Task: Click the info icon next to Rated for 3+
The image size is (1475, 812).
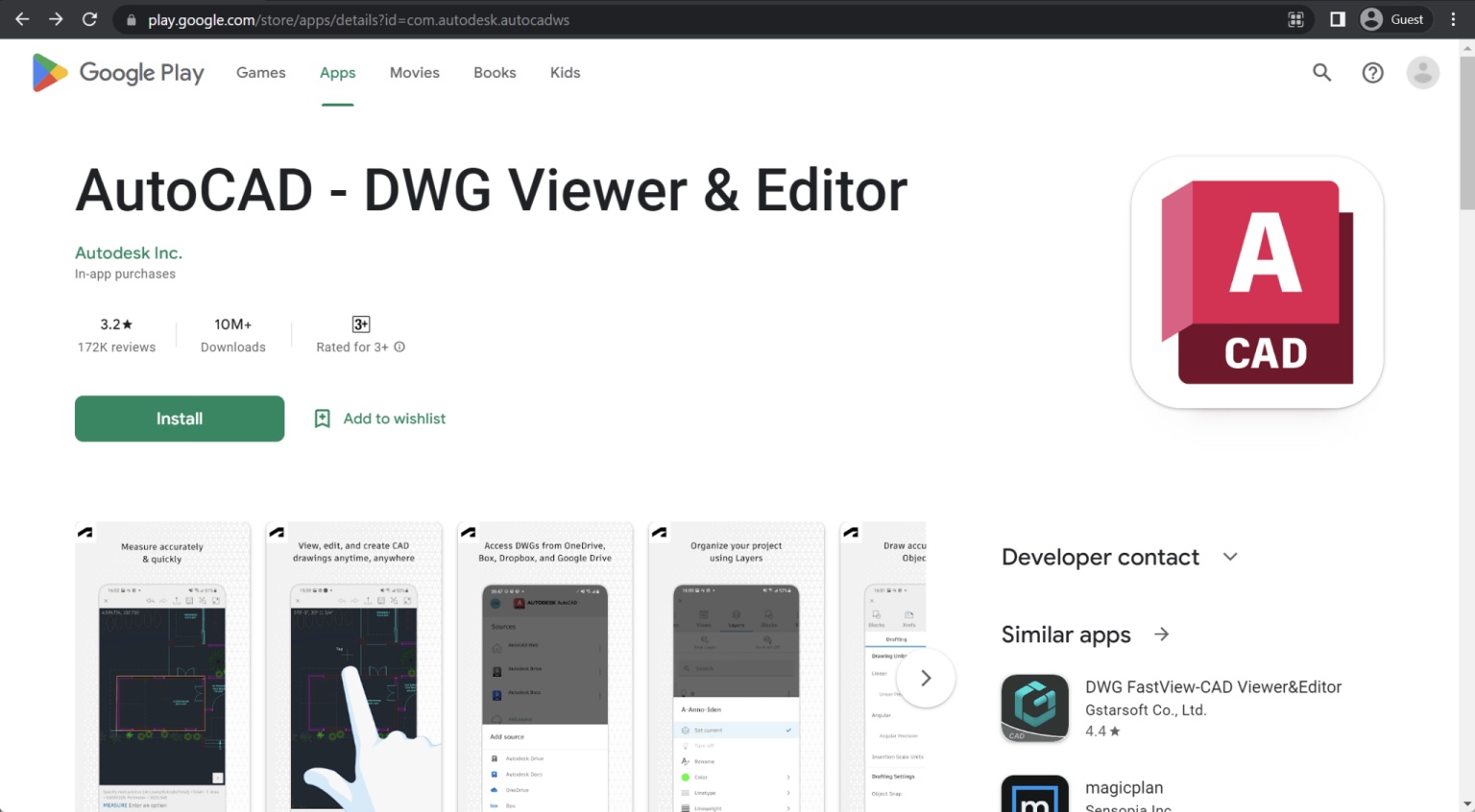Action: pyautogui.click(x=400, y=347)
